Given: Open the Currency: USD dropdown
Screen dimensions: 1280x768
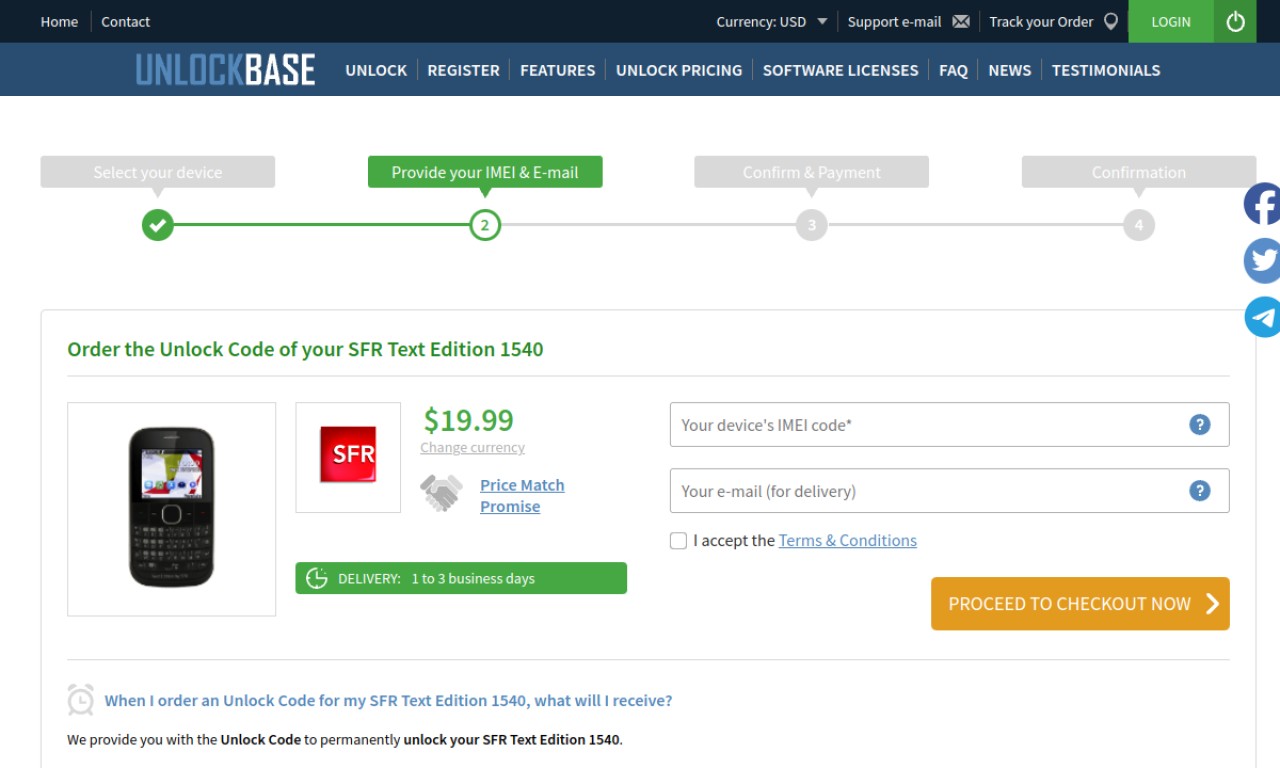Looking at the screenshot, I should (x=772, y=21).
